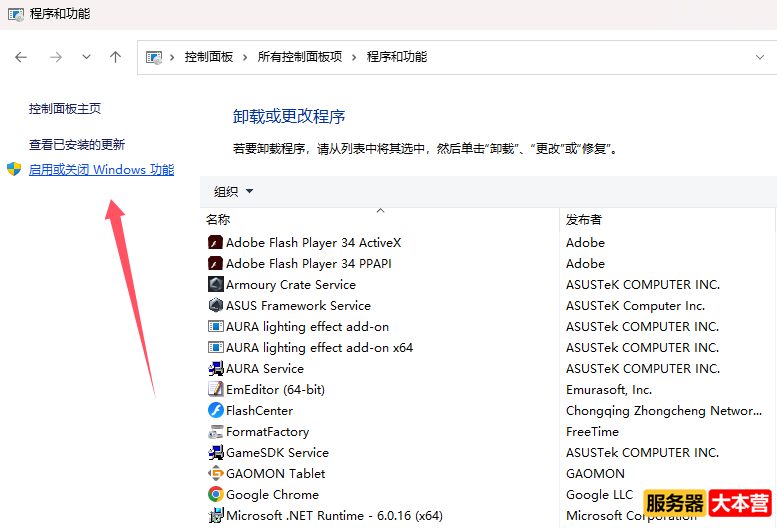The height and width of the screenshot is (528, 777).
Task: Click publisher Emurasoft, Inc.
Action: pyautogui.click(x=609, y=390)
